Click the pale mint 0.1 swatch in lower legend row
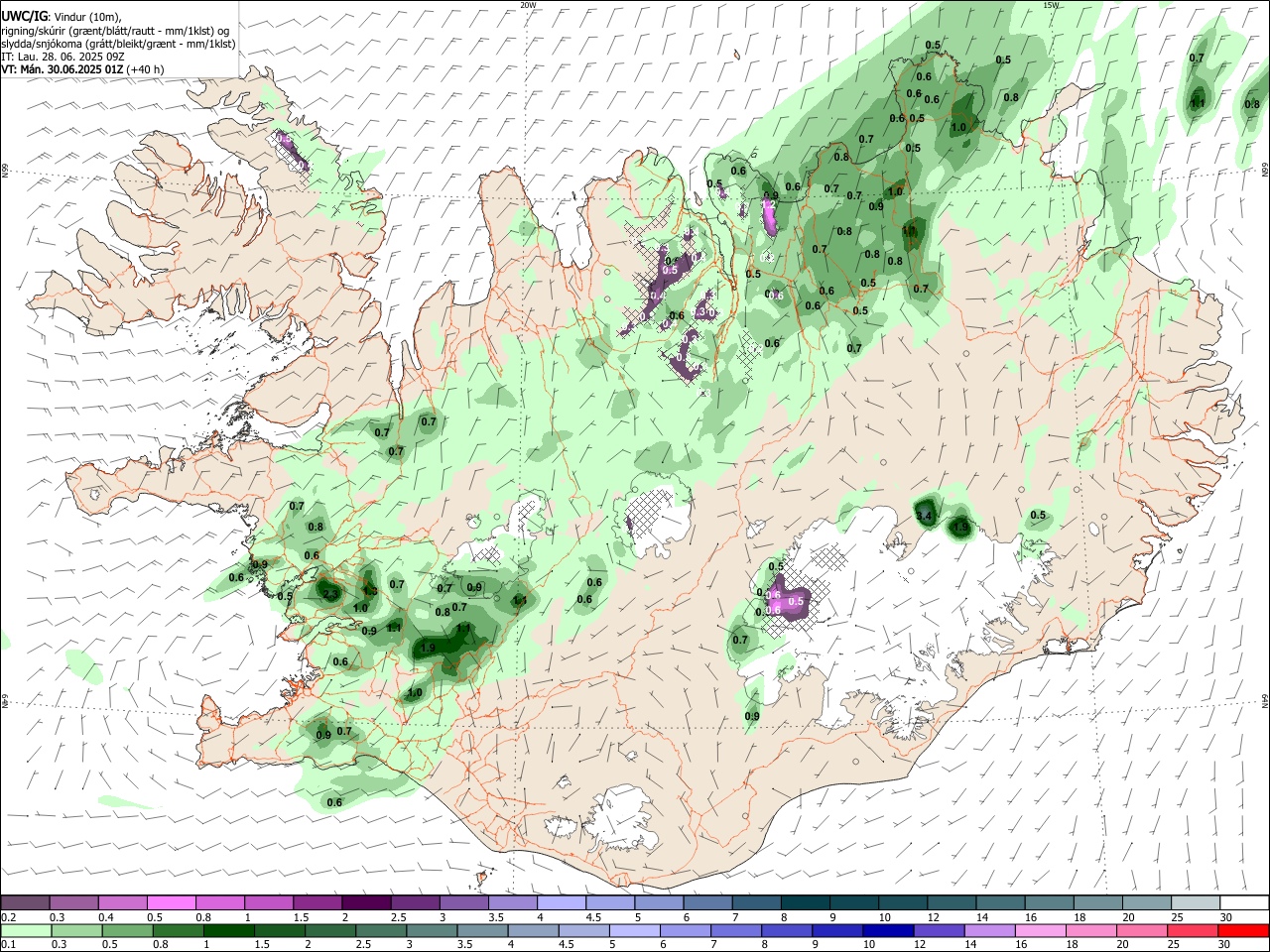The image size is (1270, 952). pos(26,930)
